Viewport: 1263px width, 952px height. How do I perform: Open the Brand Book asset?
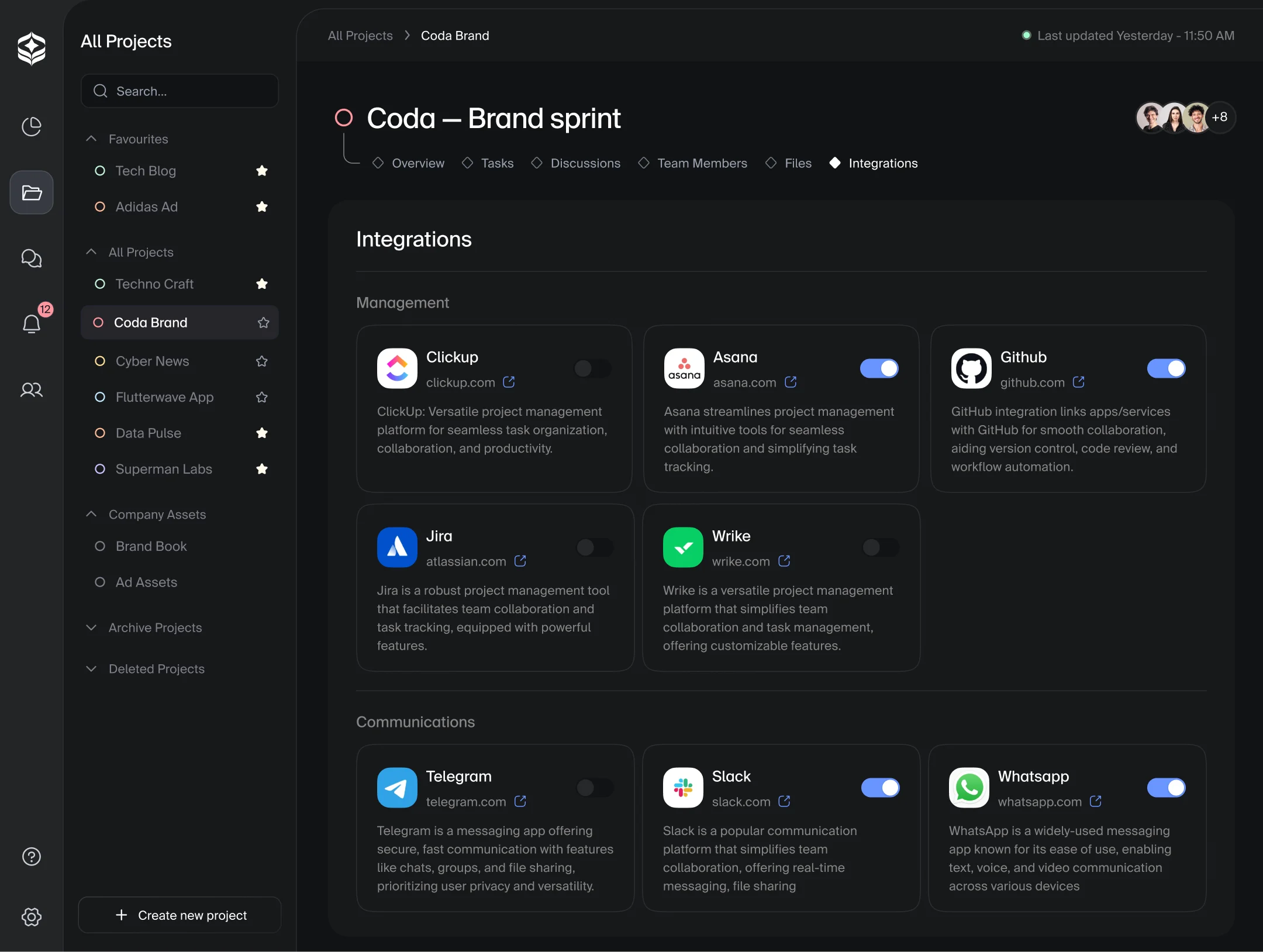pos(151,546)
